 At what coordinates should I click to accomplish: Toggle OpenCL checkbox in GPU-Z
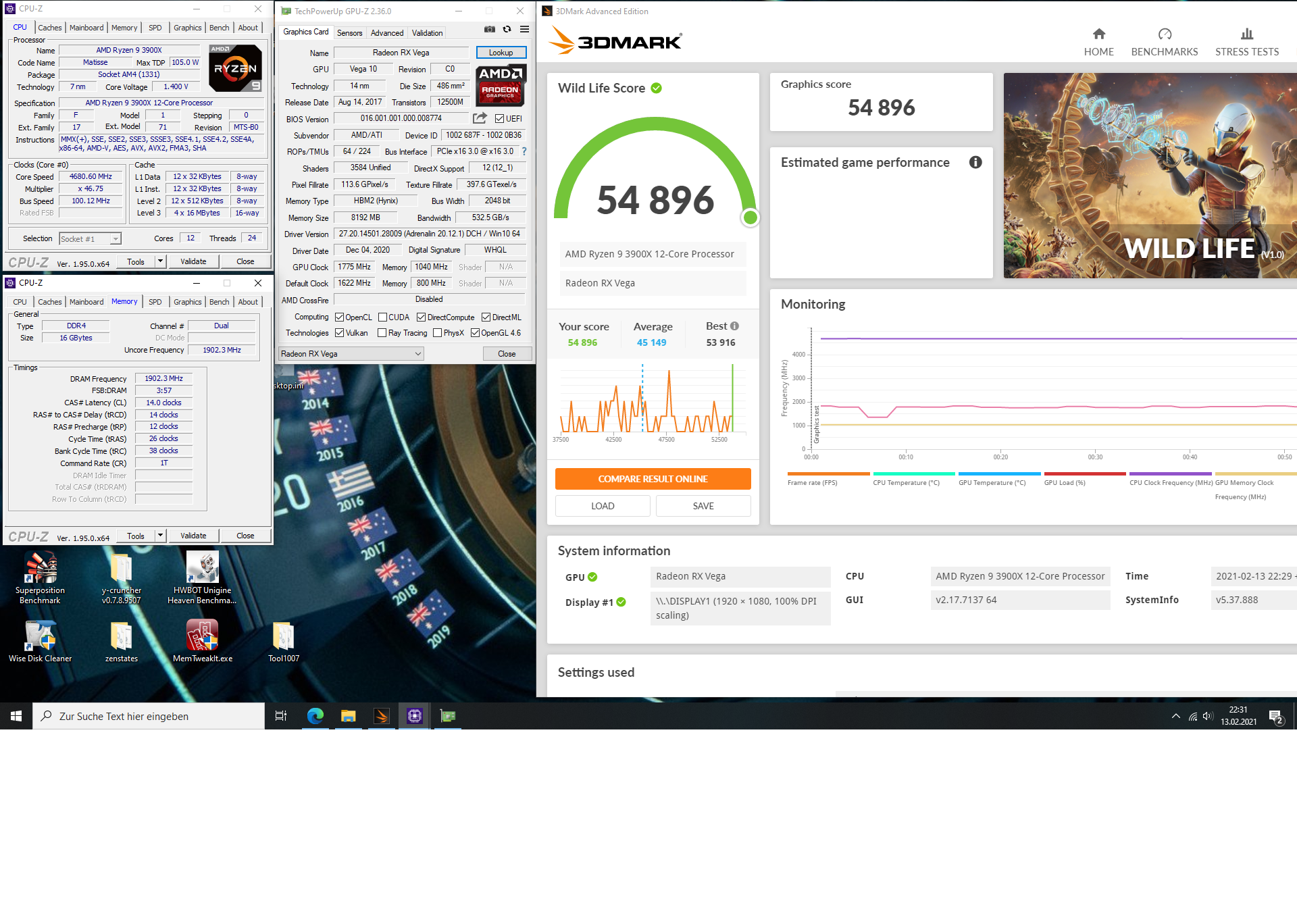(340, 317)
